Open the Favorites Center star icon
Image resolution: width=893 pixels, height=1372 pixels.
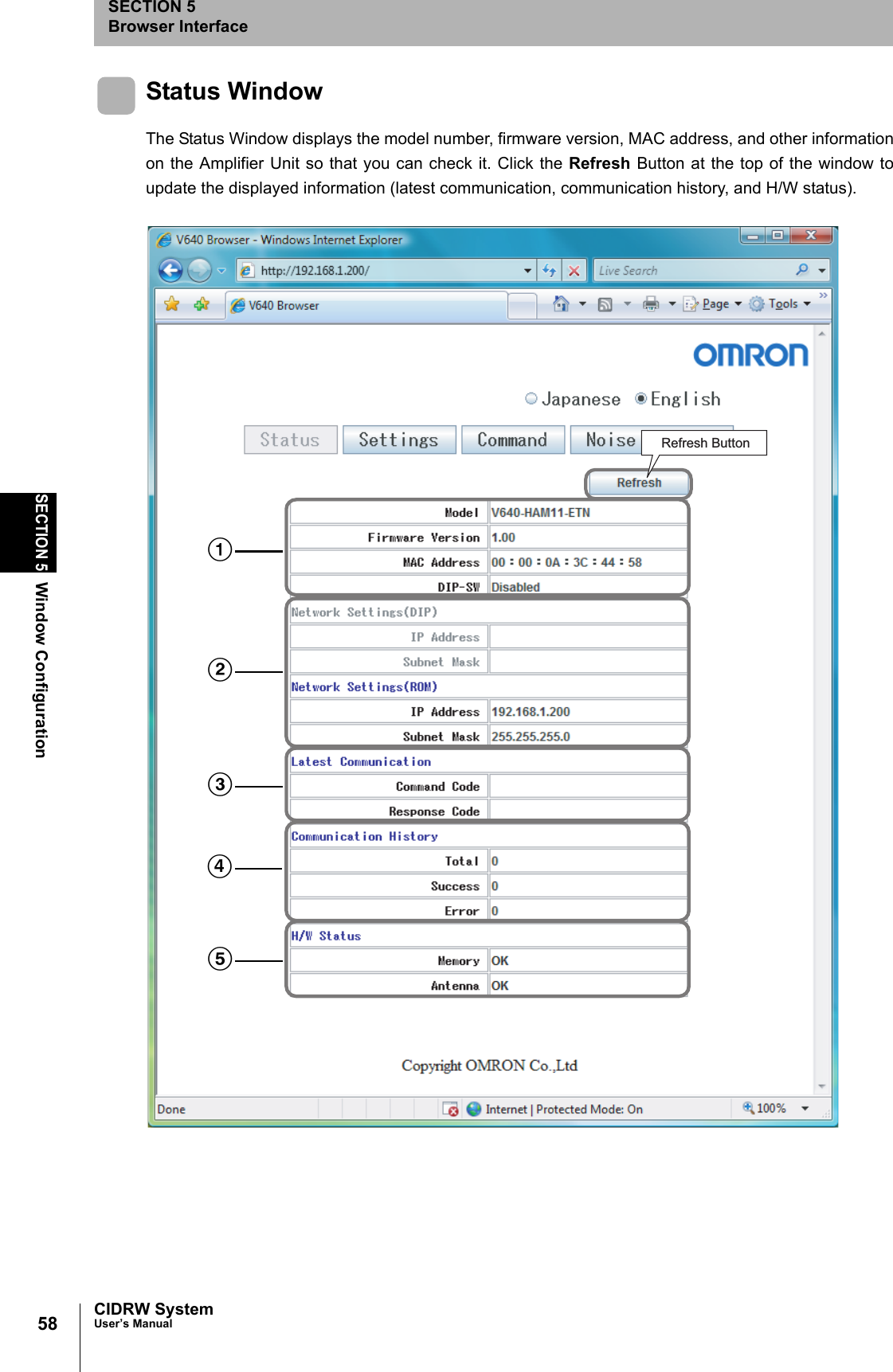171,304
